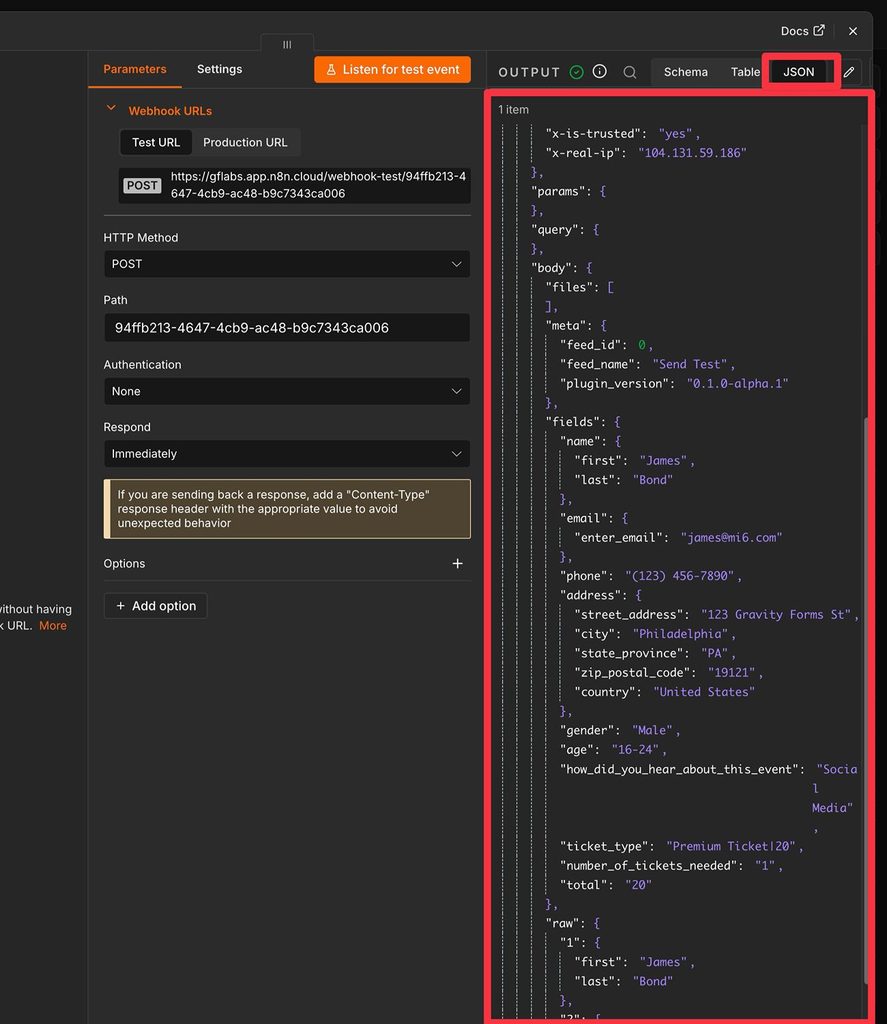Open the Authentication dropdown
The width and height of the screenshot is (887, 1024).
tap(287, 391)
